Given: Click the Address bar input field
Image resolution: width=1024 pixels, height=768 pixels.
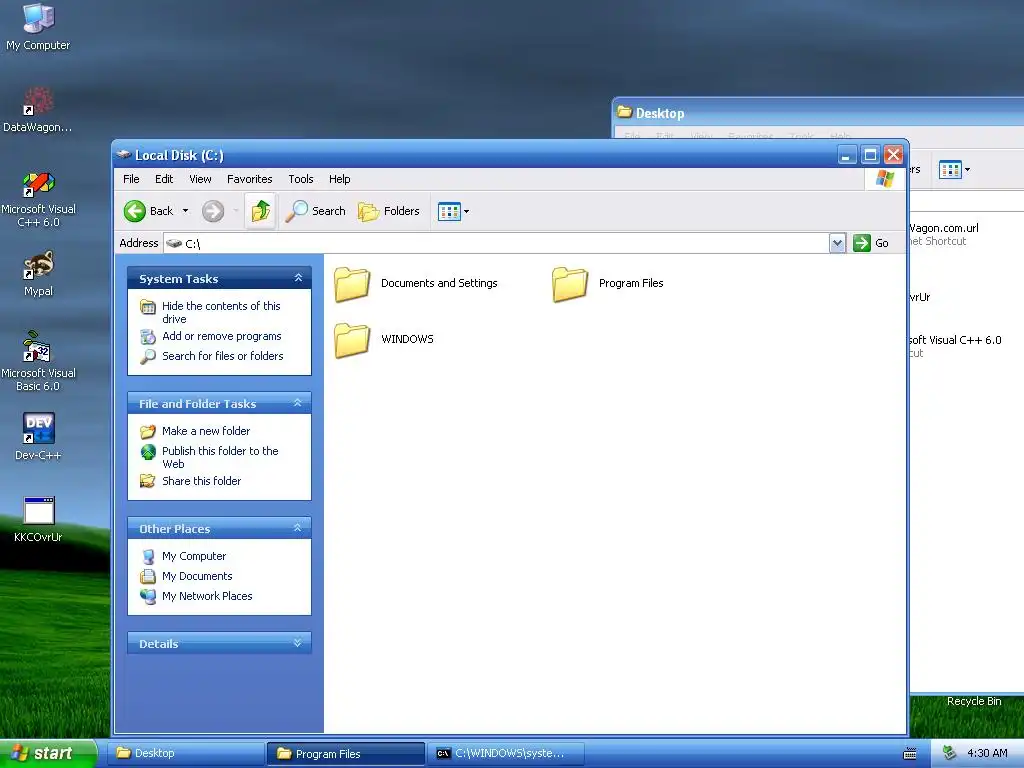Looking at the screenshot, I should click(496, 243).
